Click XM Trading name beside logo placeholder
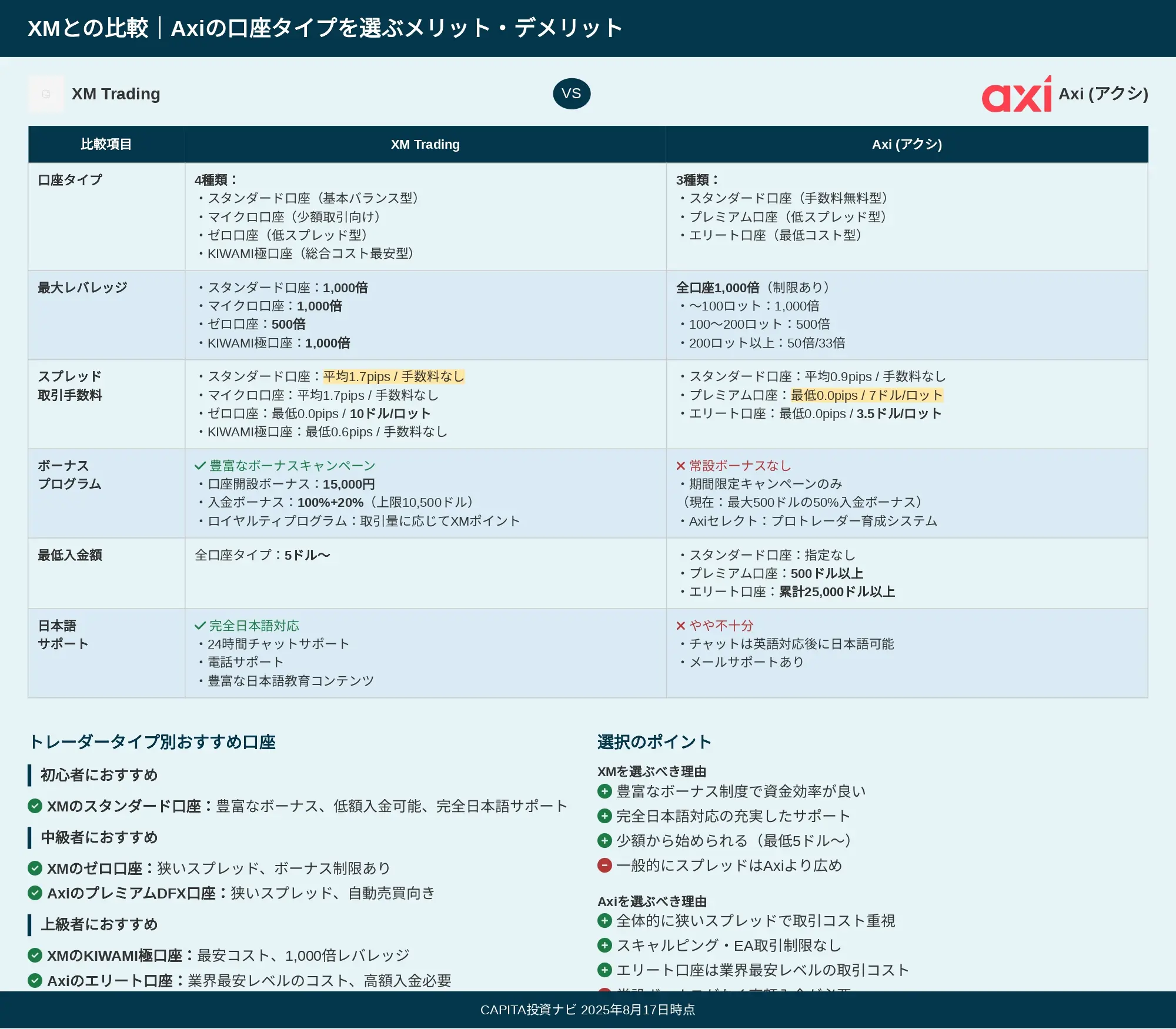 pos(116,94)
